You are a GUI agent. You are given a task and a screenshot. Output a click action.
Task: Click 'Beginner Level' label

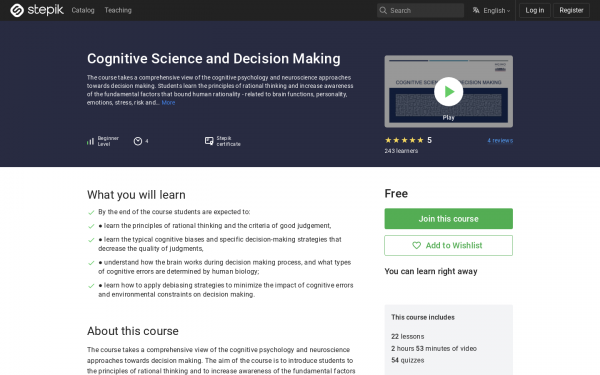(x=108, y=141)
